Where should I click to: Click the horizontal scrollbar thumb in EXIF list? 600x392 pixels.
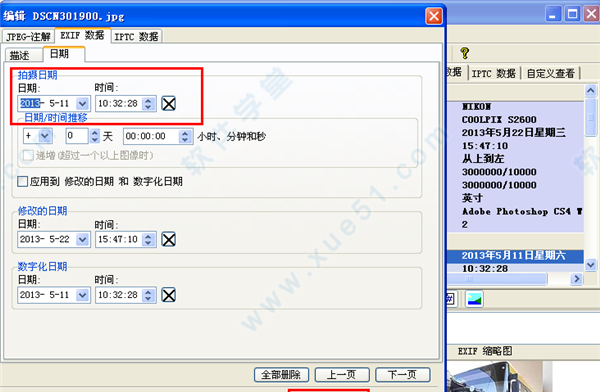tap(496, 279)
